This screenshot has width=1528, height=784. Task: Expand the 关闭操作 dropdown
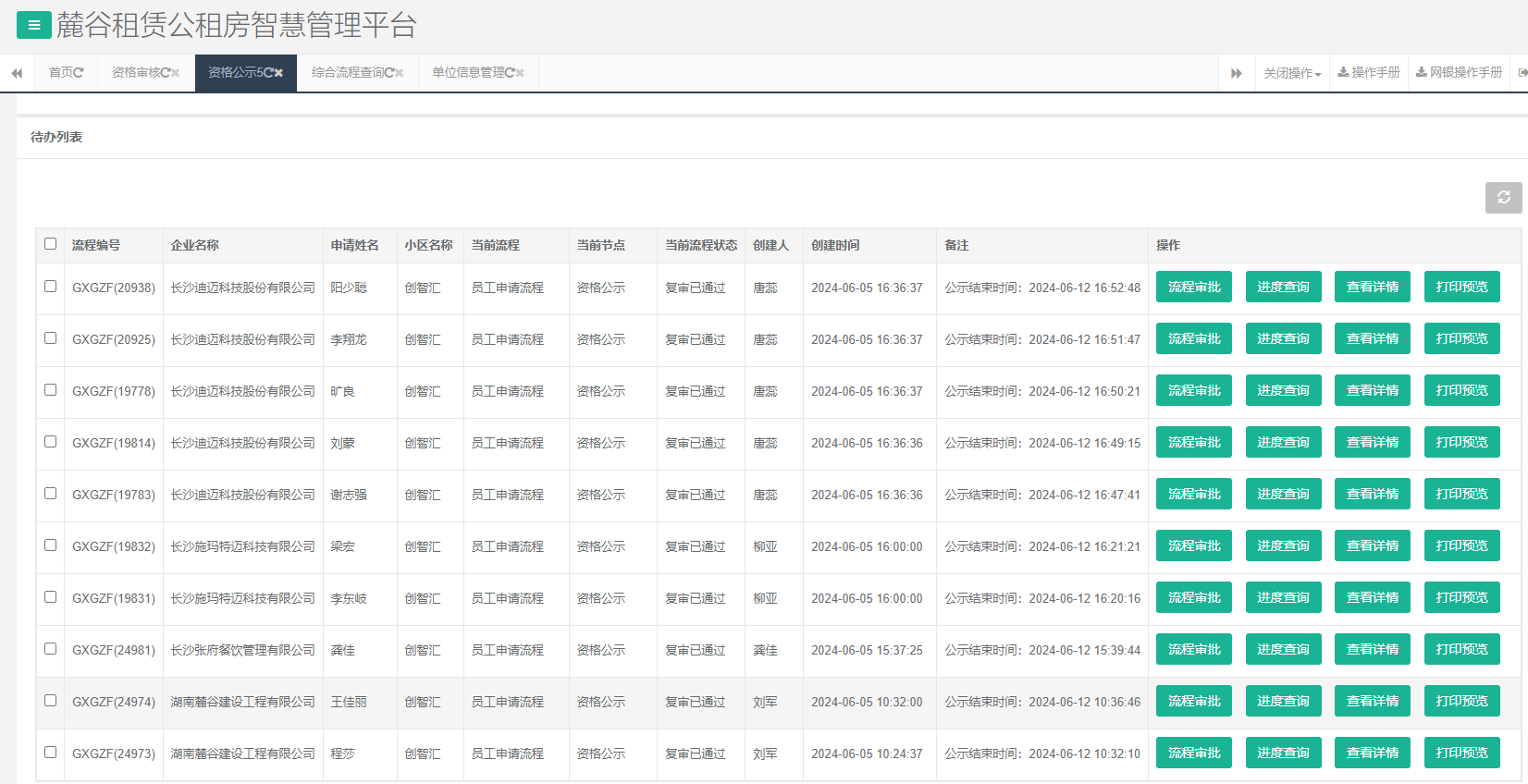click(x=1292, y=73)
